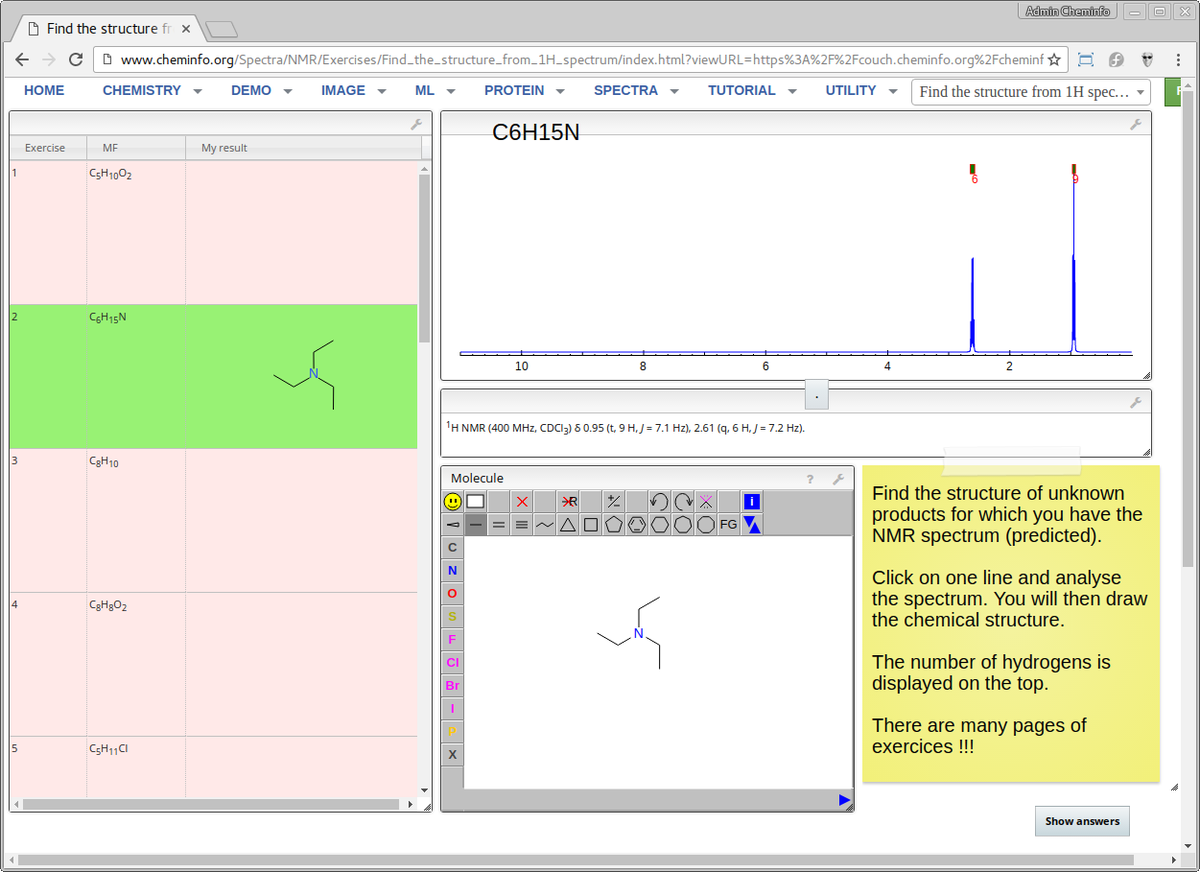
Task: Select the X atom button
Action: coord(453,754)
